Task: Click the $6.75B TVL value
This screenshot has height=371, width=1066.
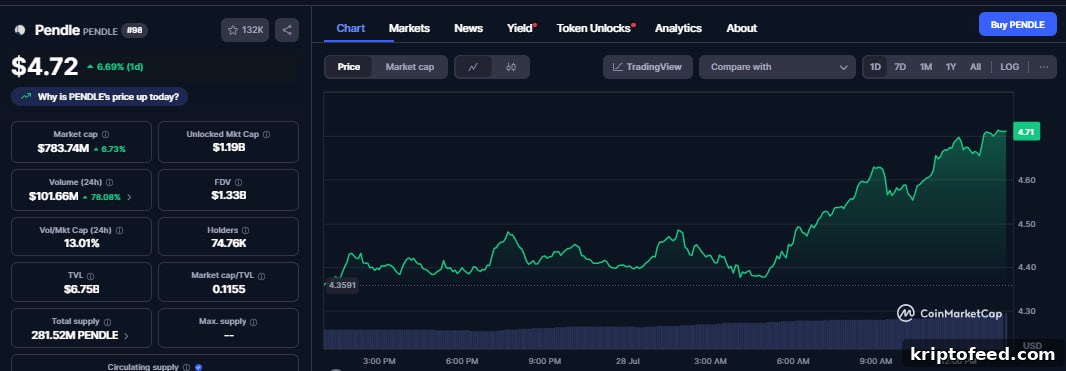Action: [x=82, y=289]
